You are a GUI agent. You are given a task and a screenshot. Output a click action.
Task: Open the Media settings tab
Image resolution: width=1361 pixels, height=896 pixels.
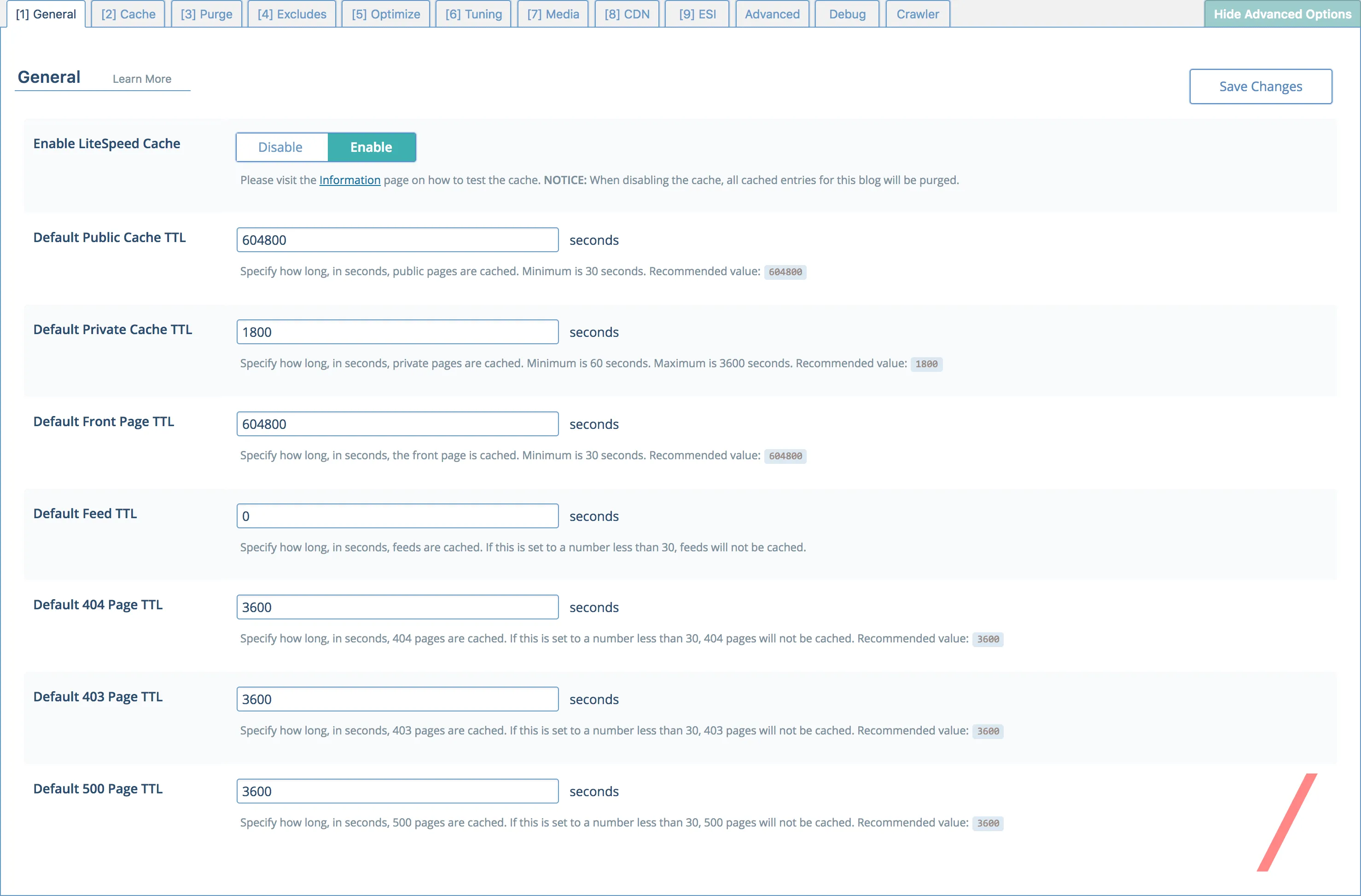[x=553, y=14]
